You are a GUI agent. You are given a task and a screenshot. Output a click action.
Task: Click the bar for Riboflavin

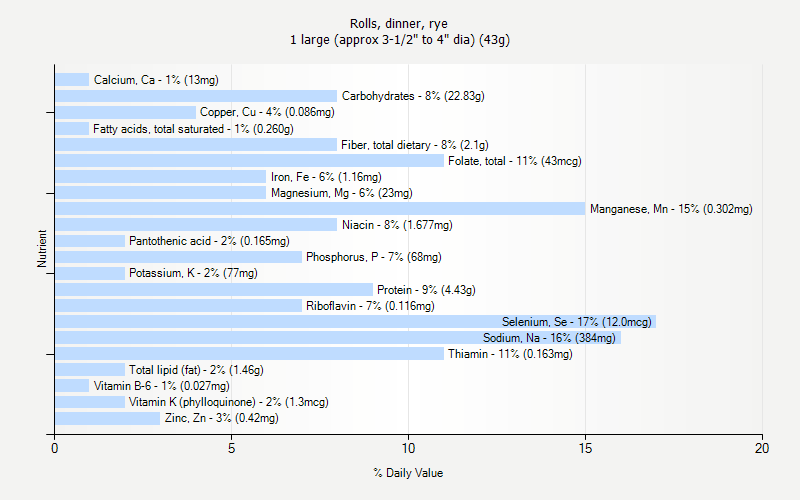click(179, 306)
